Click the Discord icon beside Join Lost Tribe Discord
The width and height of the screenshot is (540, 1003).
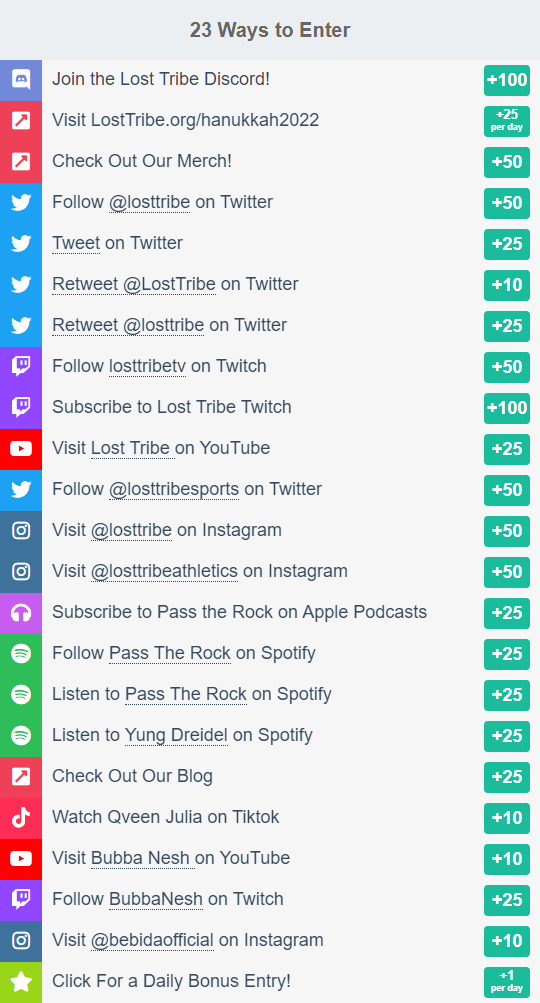pos(21,80)
